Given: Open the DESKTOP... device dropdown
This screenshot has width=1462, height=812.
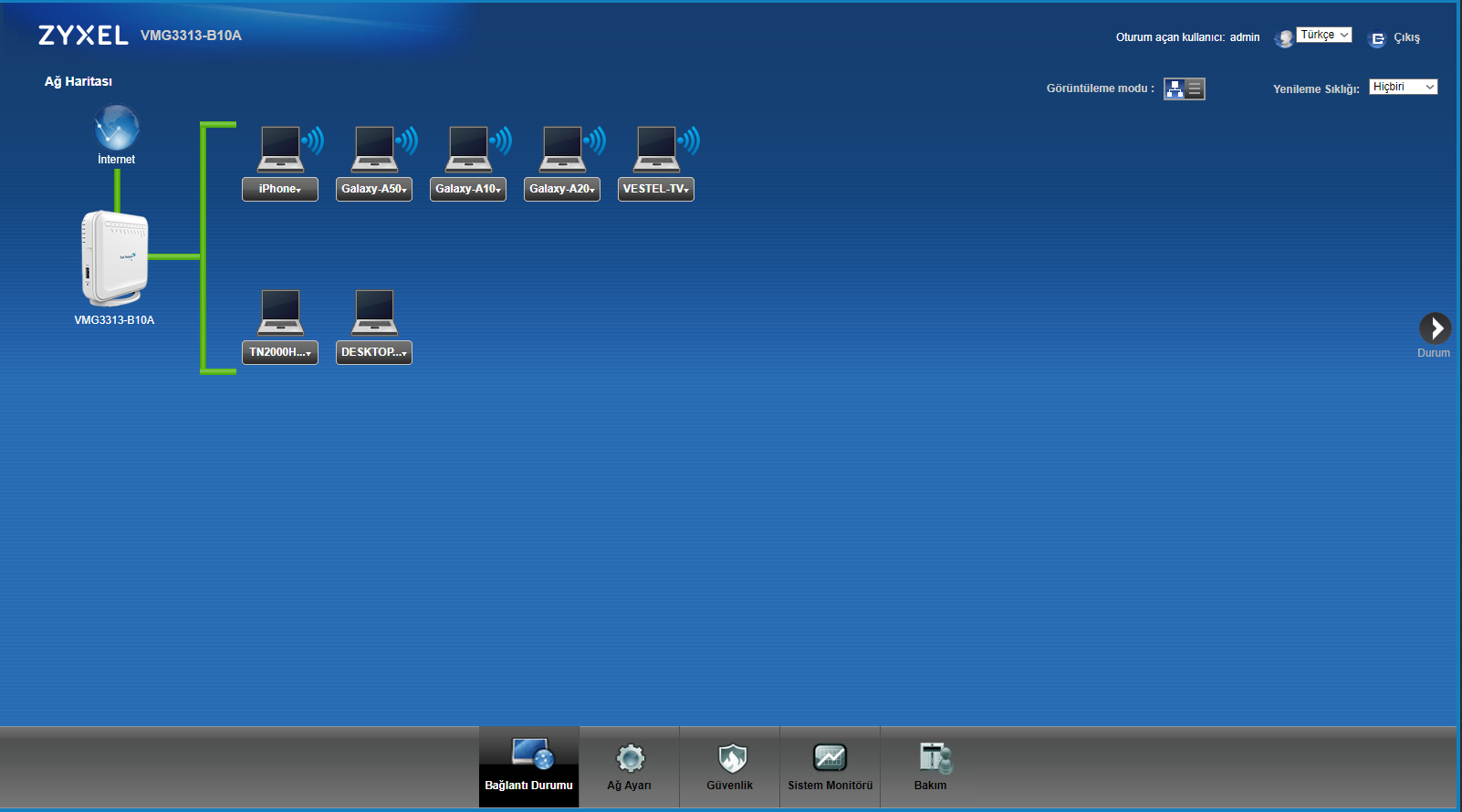Looking at the screenshot, I should [374, 352].
